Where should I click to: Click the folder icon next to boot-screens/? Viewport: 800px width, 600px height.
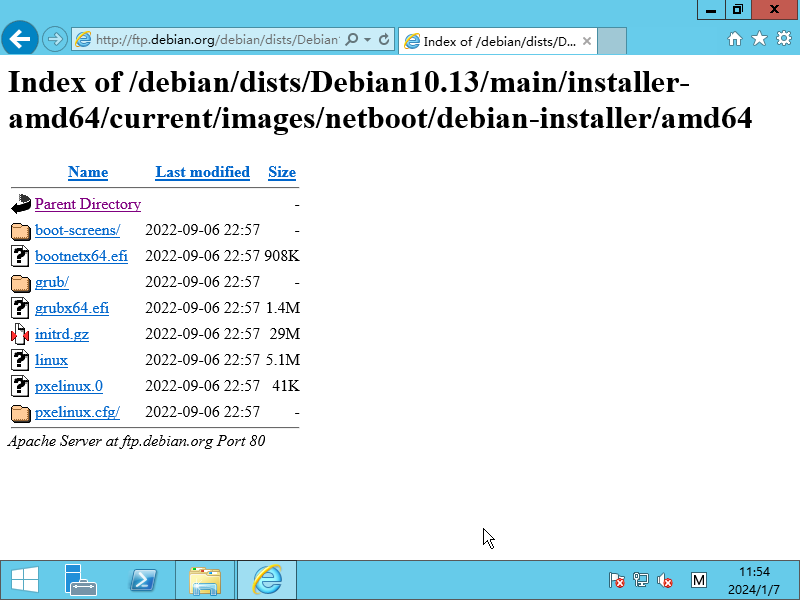pyautogui.click(x=20, y=231)
